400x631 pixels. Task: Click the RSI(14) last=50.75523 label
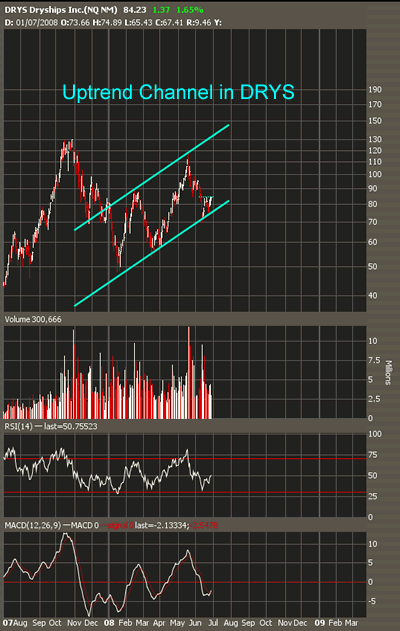coord(51,427)
